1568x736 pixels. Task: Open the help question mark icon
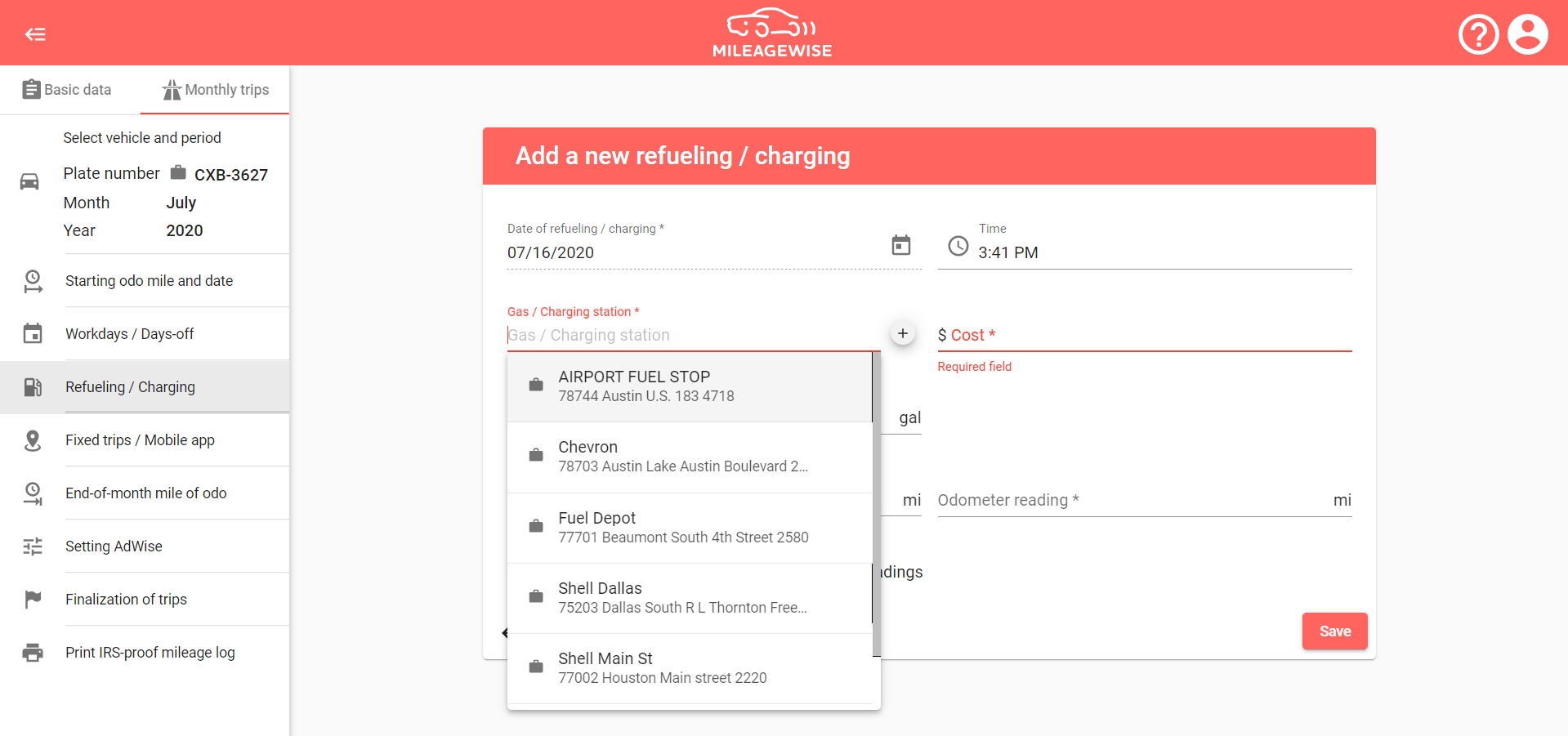[1477, 33]
